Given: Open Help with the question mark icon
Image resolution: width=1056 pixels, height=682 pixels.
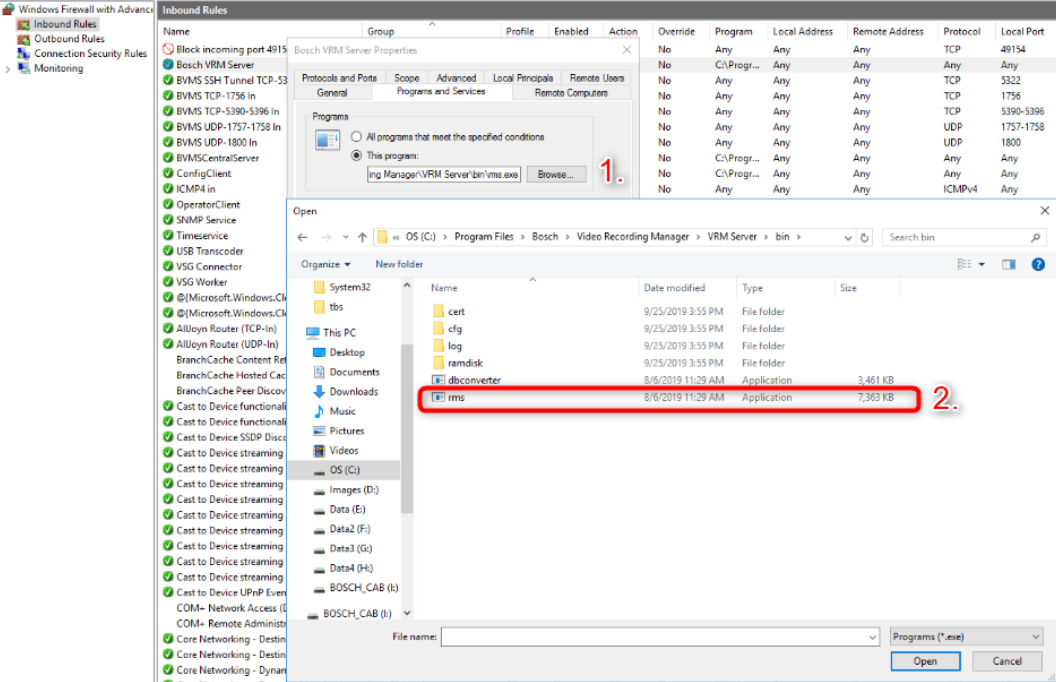Looking at the screenshot, I should click(1038, 265).
